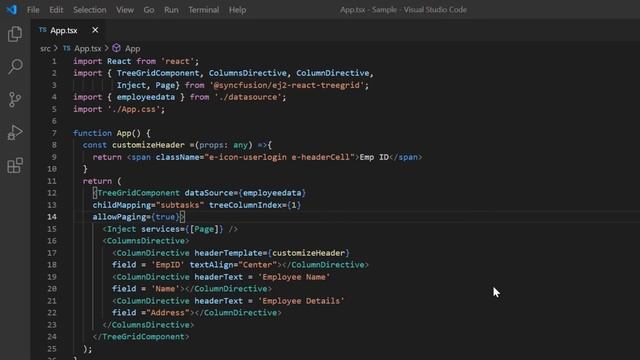Open the Terminal menu

(x=203, y=10)
